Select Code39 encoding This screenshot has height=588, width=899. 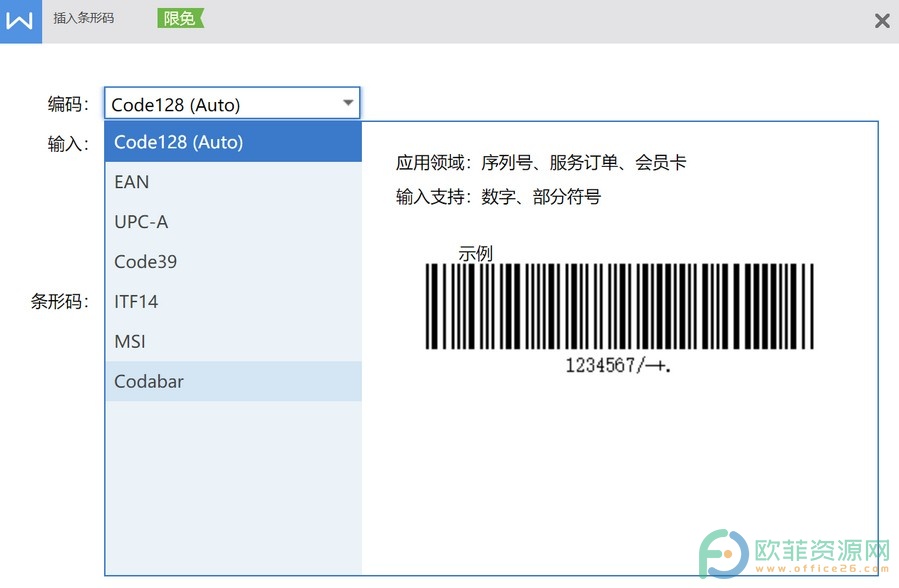coord(233,262)
